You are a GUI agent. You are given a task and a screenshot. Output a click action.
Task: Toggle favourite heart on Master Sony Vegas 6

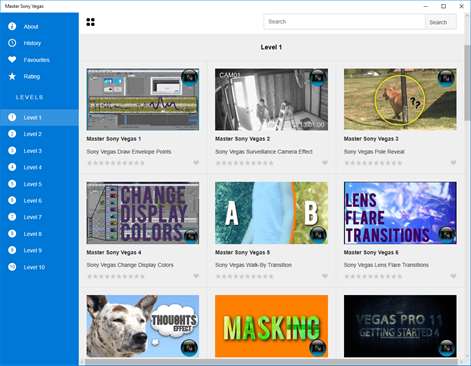point(453,276)
